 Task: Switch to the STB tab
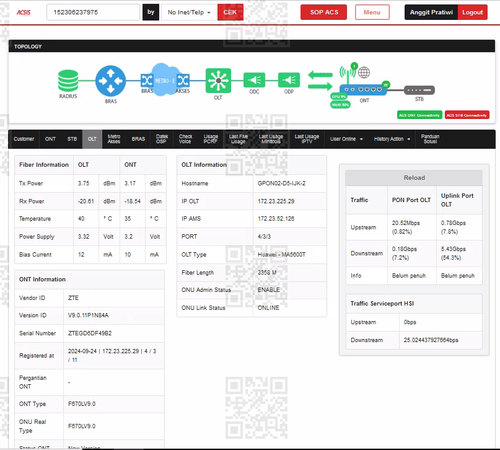[x=72, y=139]
